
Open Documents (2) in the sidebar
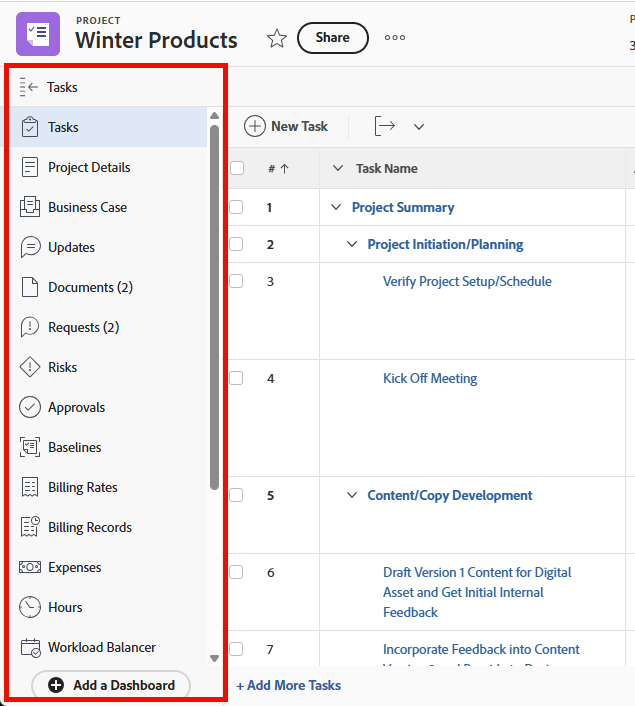tap(108, 287)
